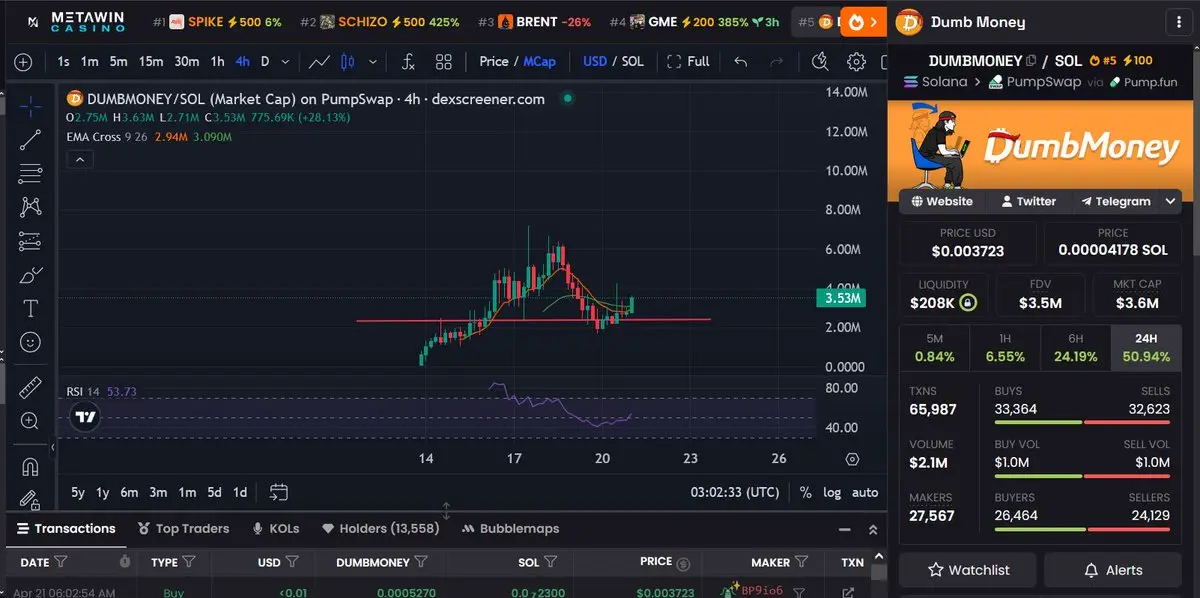Open the token Website link

click(942, 201)
